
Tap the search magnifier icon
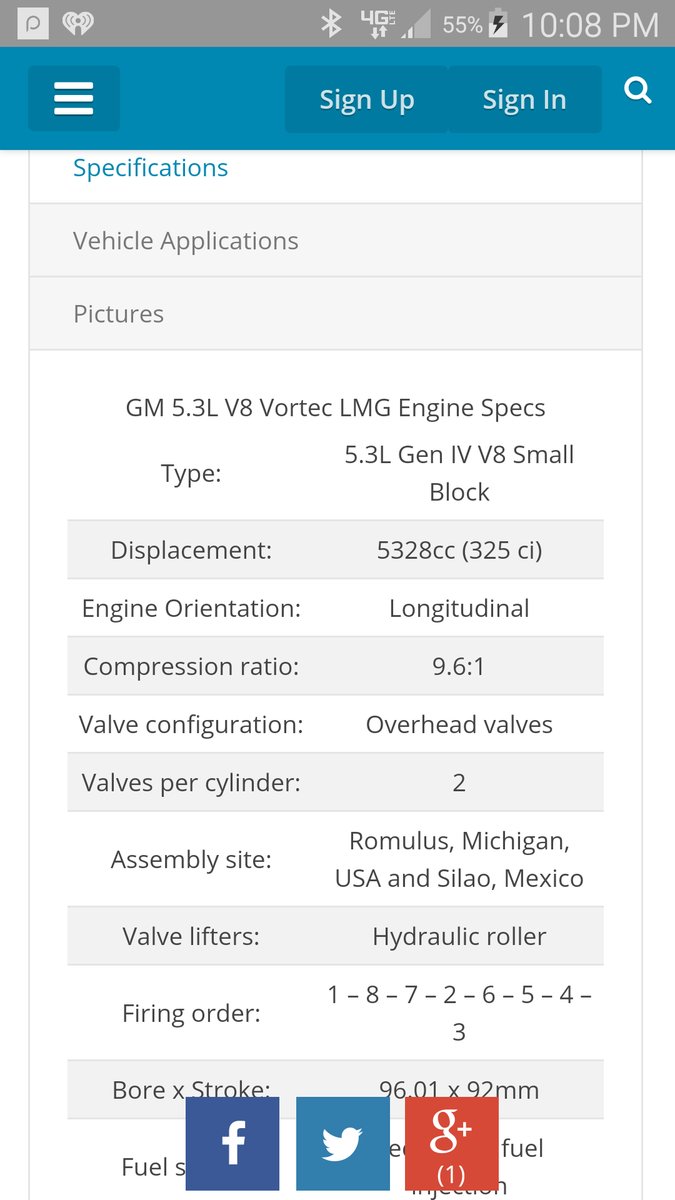[x=637, y=92]
